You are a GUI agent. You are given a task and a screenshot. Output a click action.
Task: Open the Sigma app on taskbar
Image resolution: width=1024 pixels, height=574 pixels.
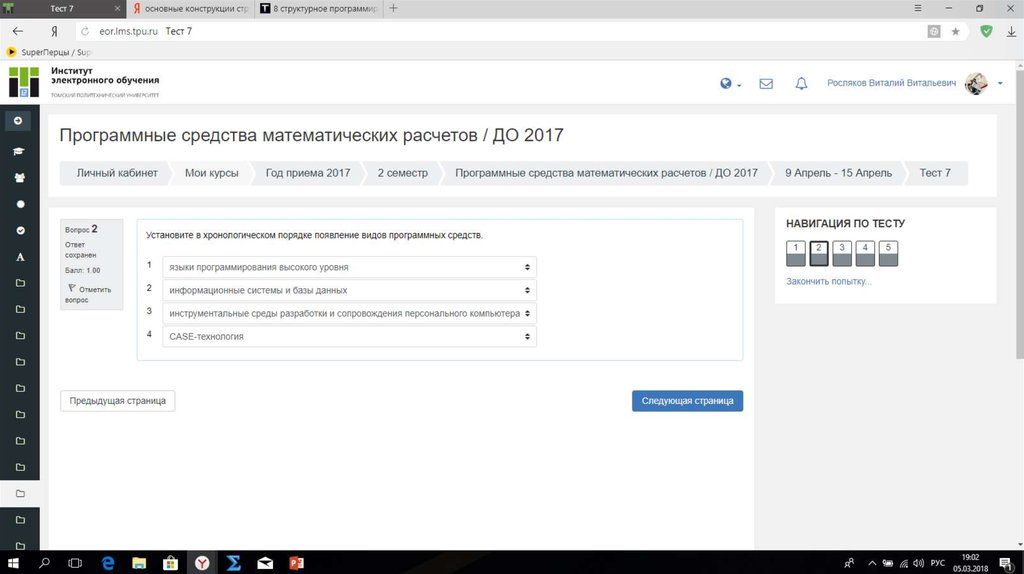(233, 563)
